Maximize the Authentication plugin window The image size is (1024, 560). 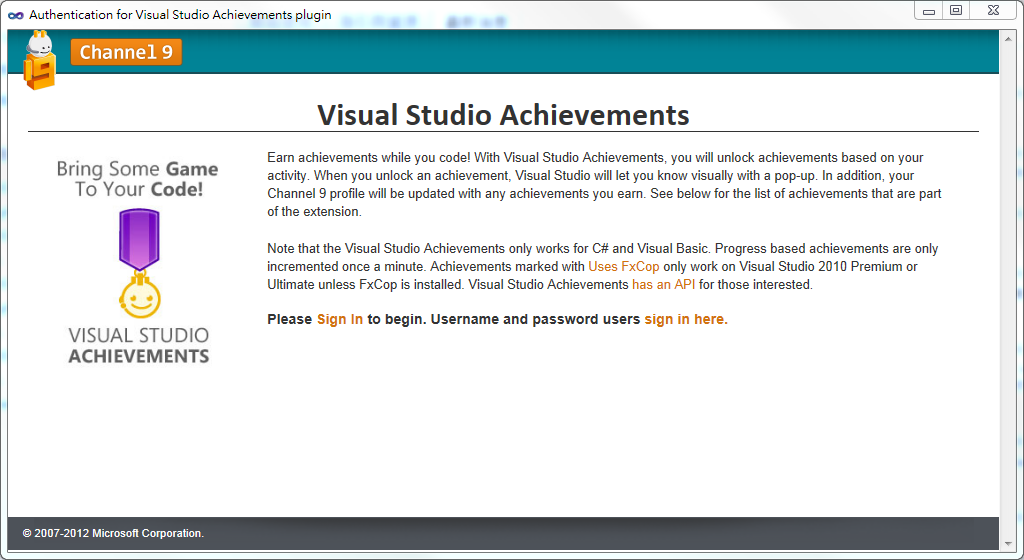(956, 11)
